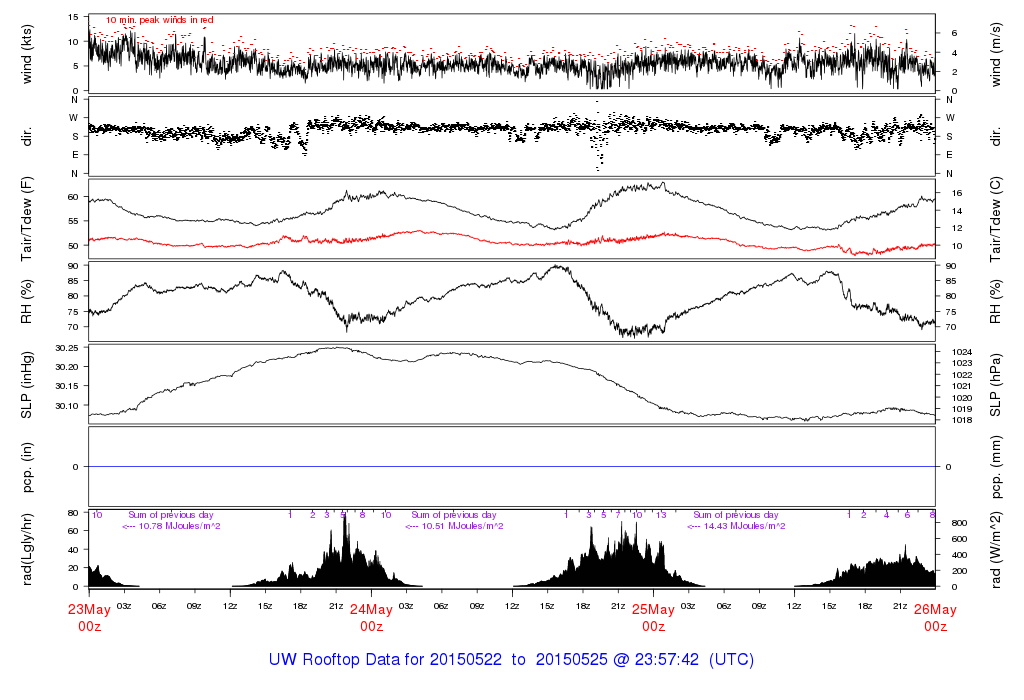Select the 'SLP (inHg)' axis label
This screenshot has width=1024, height=700.
tap(26, 385)
